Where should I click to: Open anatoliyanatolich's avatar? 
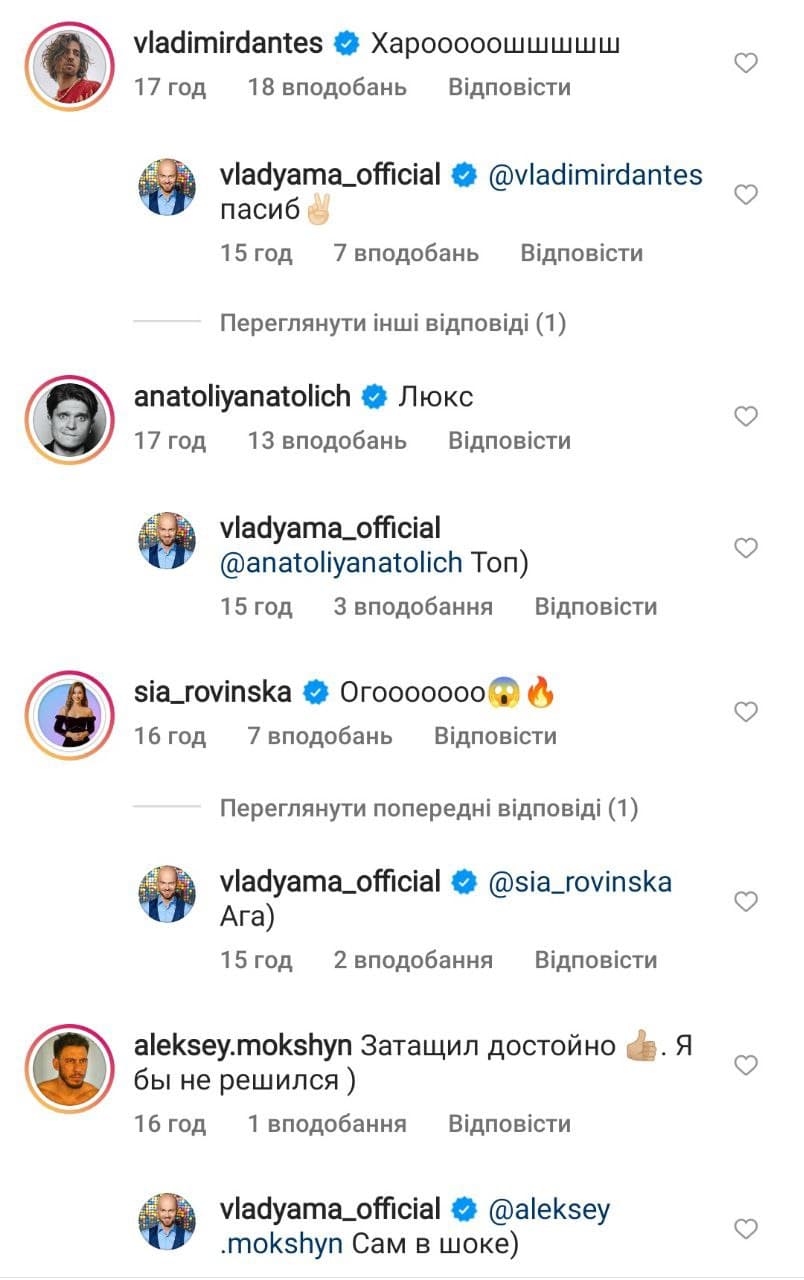[x=68, y=417]
